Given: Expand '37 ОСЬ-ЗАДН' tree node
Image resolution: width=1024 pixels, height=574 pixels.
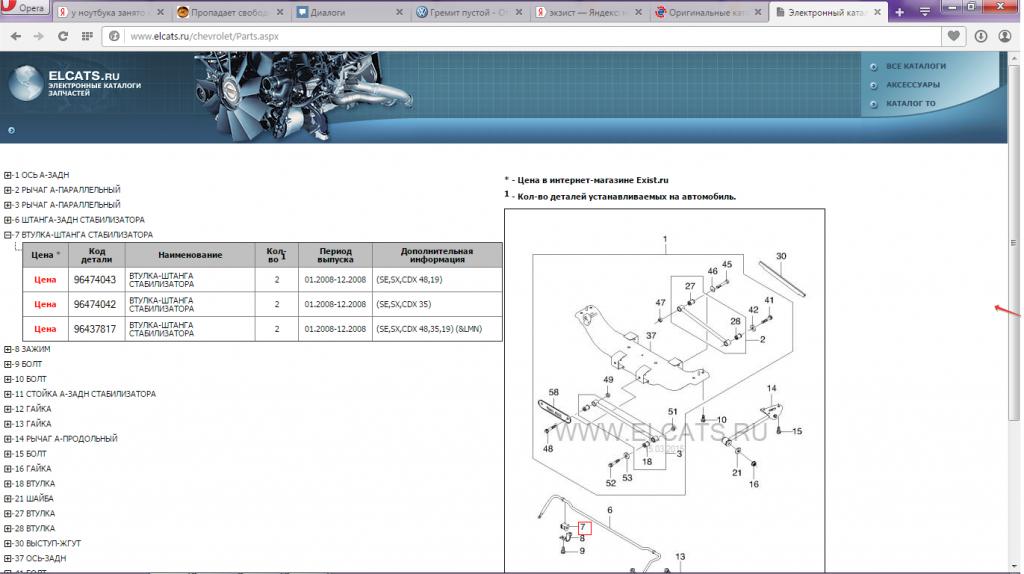Looking at the screenshot, I should (x=8, y=559).
